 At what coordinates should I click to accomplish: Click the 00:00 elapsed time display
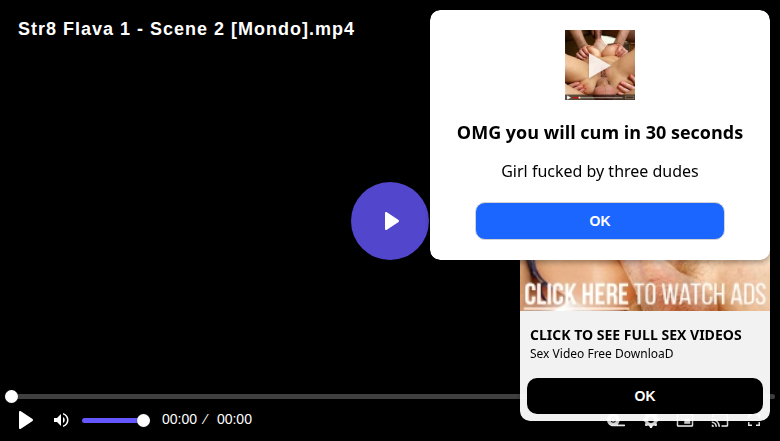[179, 419]
